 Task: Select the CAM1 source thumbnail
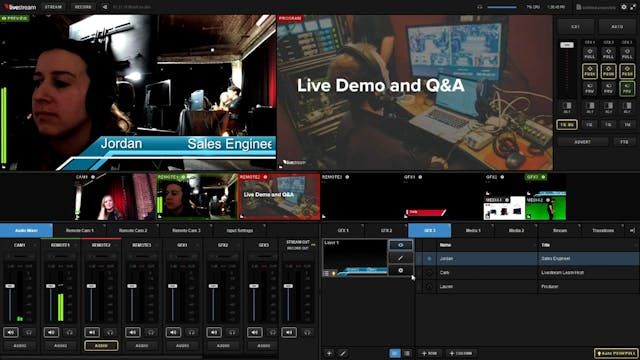pos(116,197)
